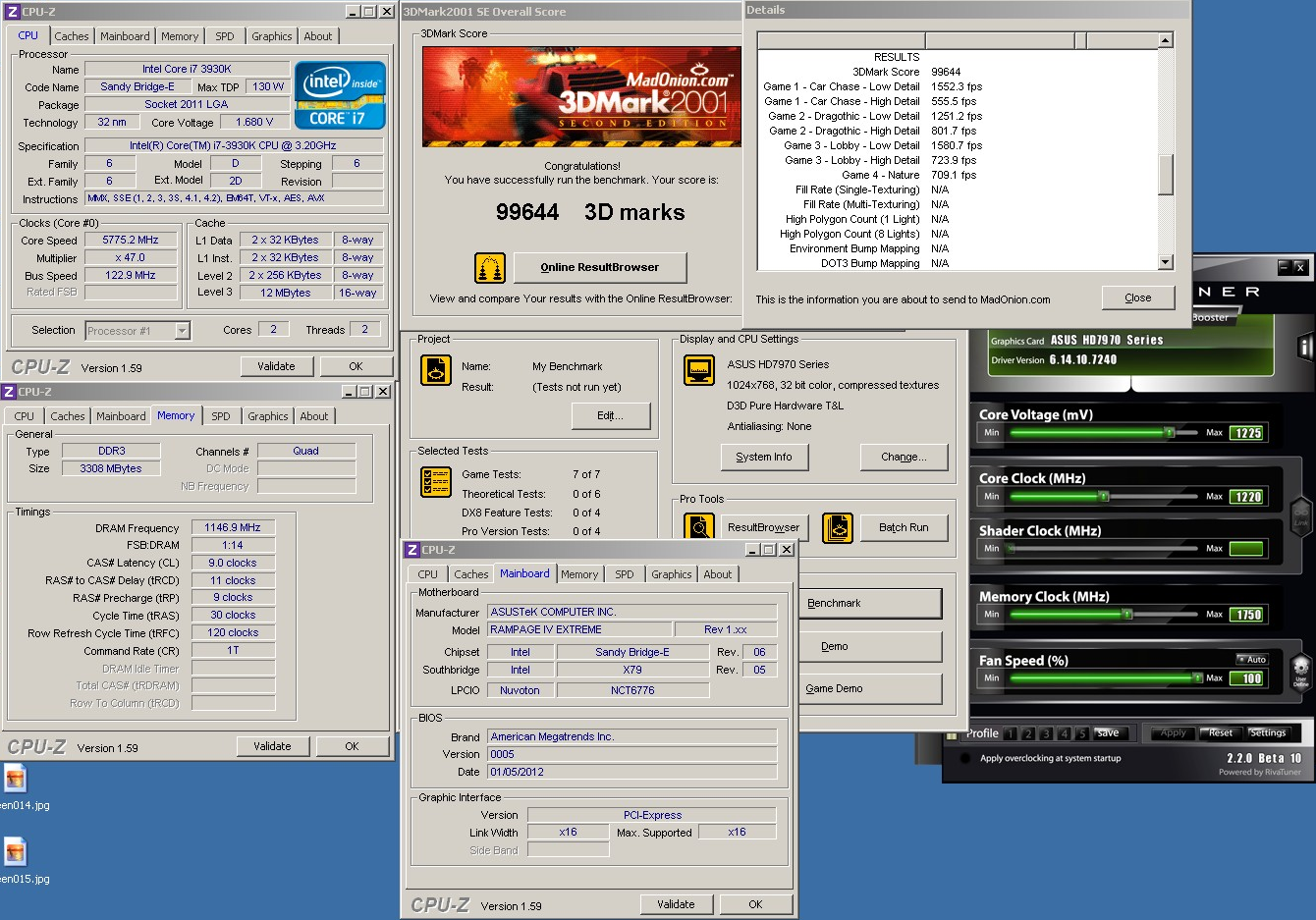This screenshot has height=920, width=1316.
Task: Open Memory tab in CPU-Z Mainboard window
Action: 579,574
